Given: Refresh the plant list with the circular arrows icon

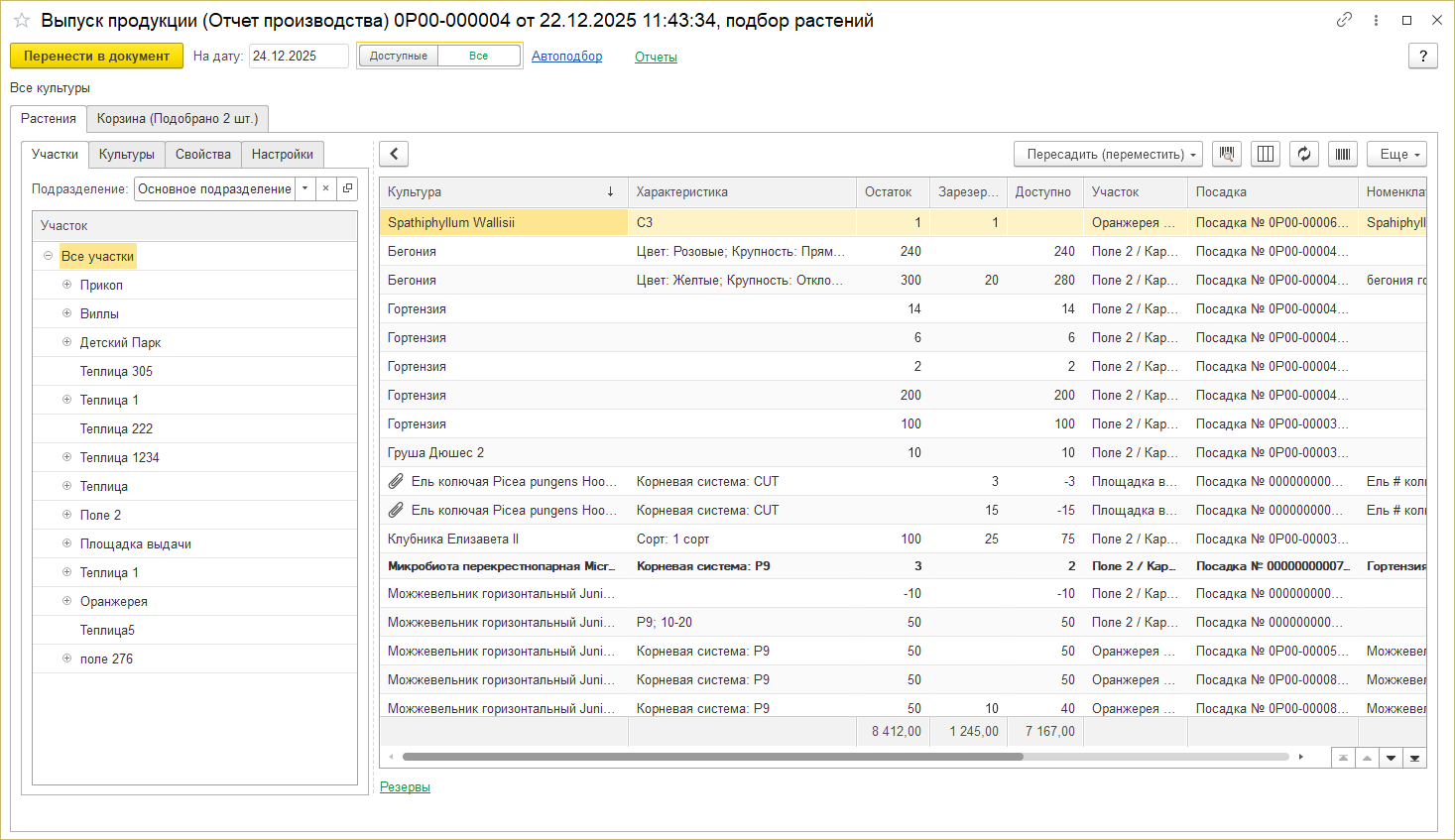Looking at the screenshot, I should click(x=1304, y=154).
